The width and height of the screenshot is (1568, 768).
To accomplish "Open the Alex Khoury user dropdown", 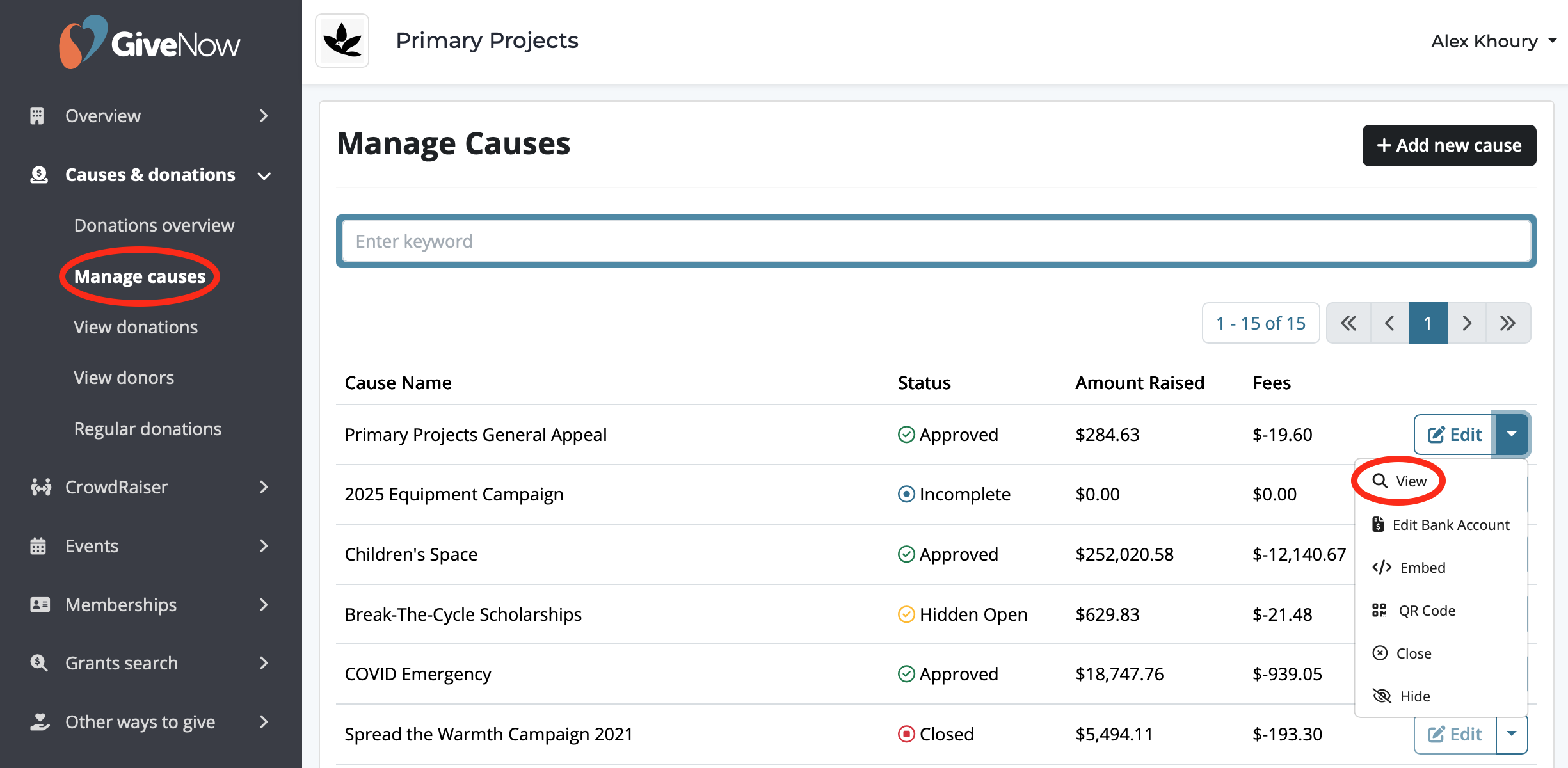I will (x=1494, y=41).
